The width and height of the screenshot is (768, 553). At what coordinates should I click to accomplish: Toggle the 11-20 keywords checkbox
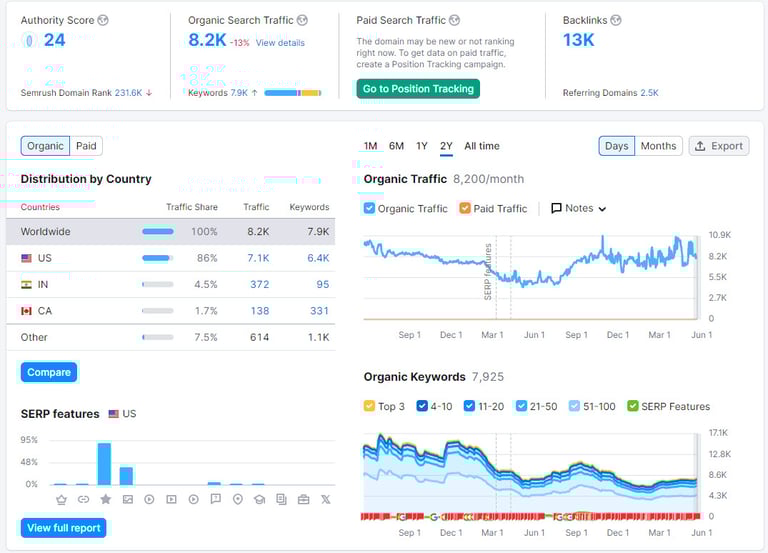469,406
